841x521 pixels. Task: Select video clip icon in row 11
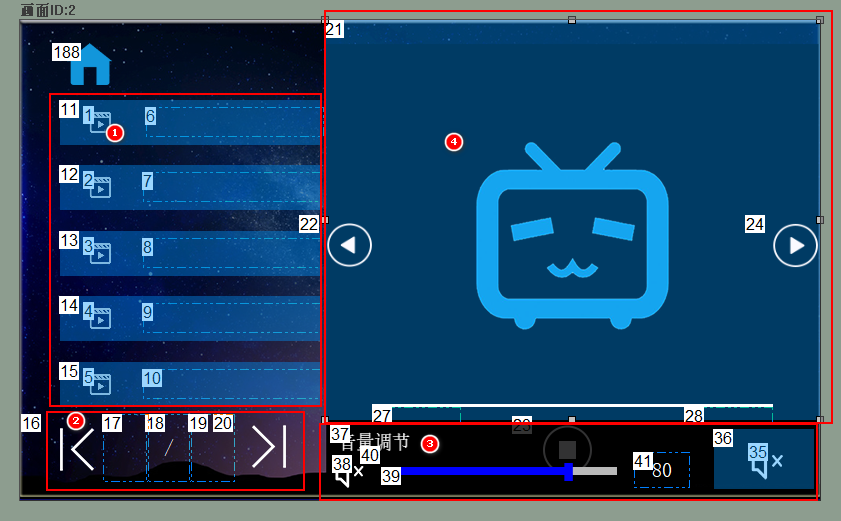coord(100,123)
